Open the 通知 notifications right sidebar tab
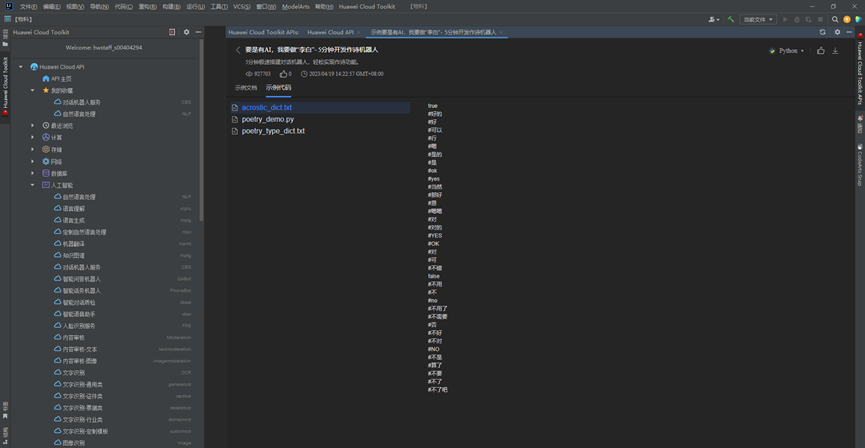 click(859, 125)
